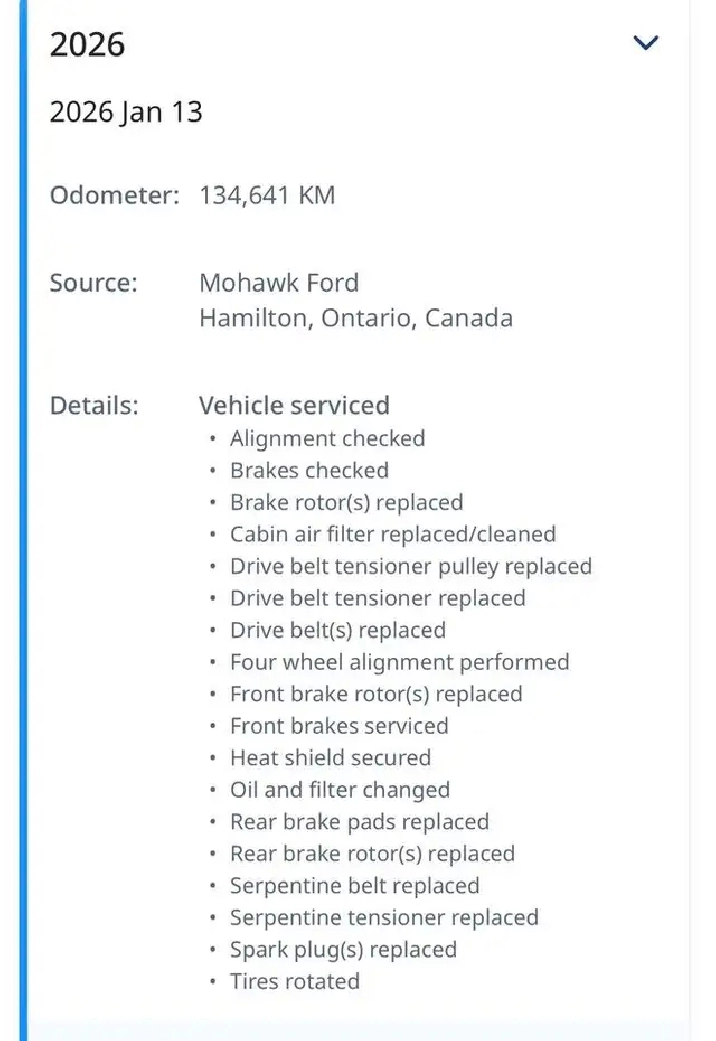Click Oil and filter changed item
The width and height of the screenshot is (716, 1041).
pyautogui.click(x=340, y=790)
